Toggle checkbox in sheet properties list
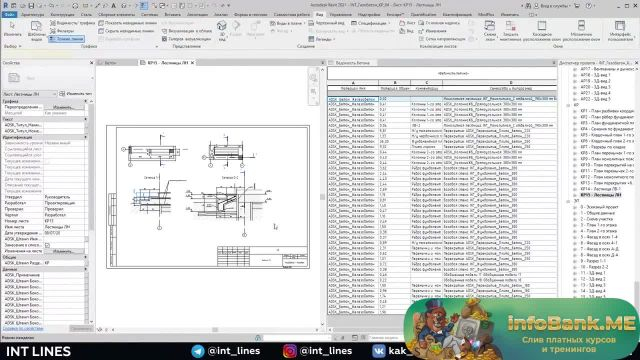640x360 pixels. pos(47,245)
